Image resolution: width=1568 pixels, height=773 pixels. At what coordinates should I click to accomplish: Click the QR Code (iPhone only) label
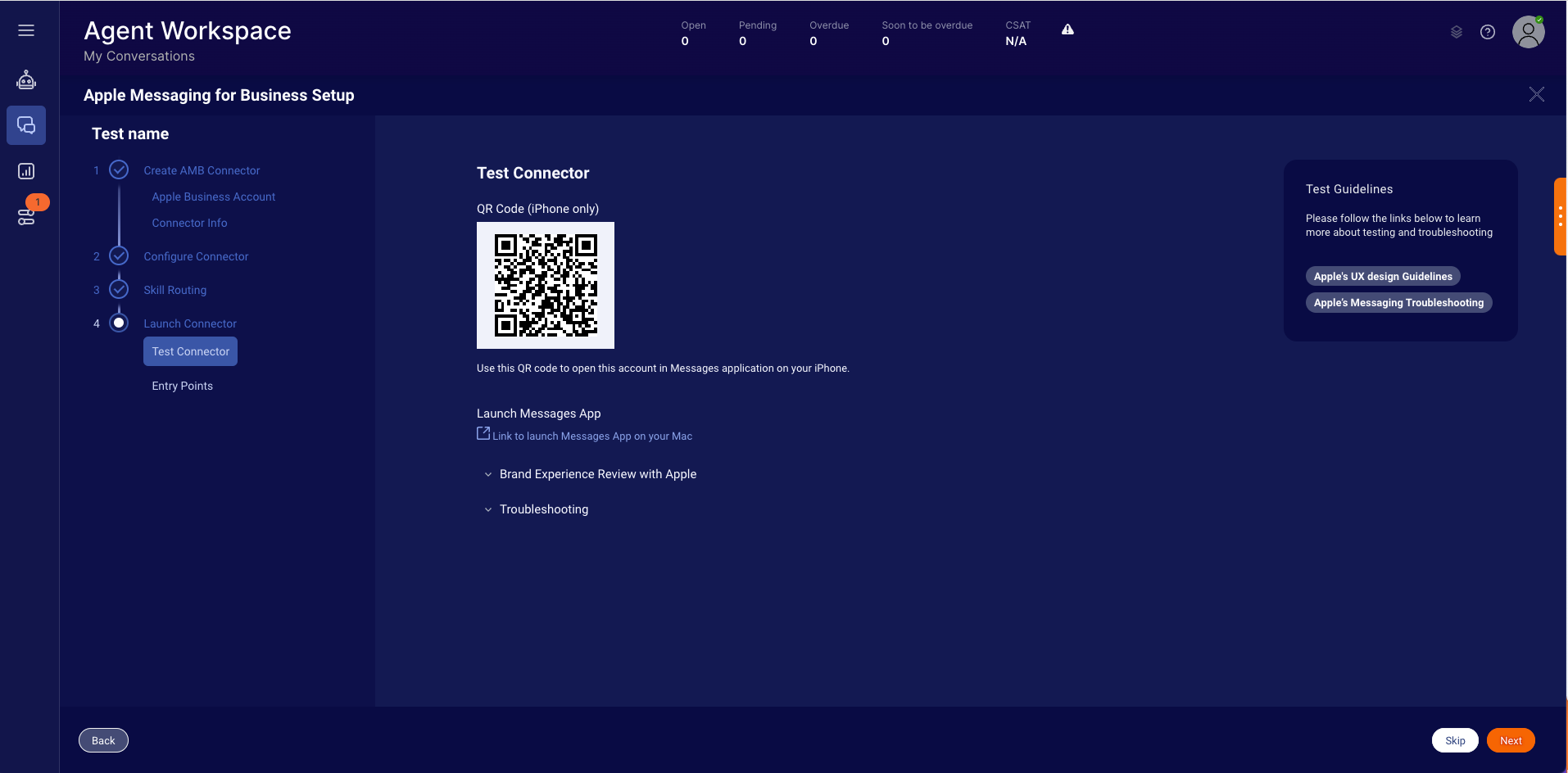click(537, 209)
